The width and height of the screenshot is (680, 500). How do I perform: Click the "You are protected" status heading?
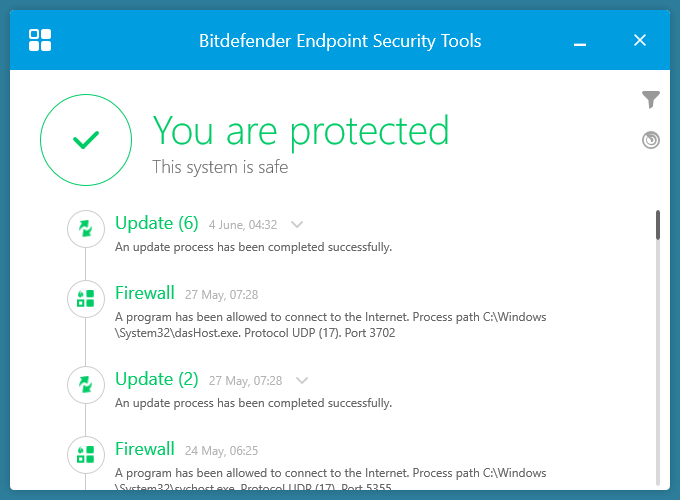[x=300, y=131]
